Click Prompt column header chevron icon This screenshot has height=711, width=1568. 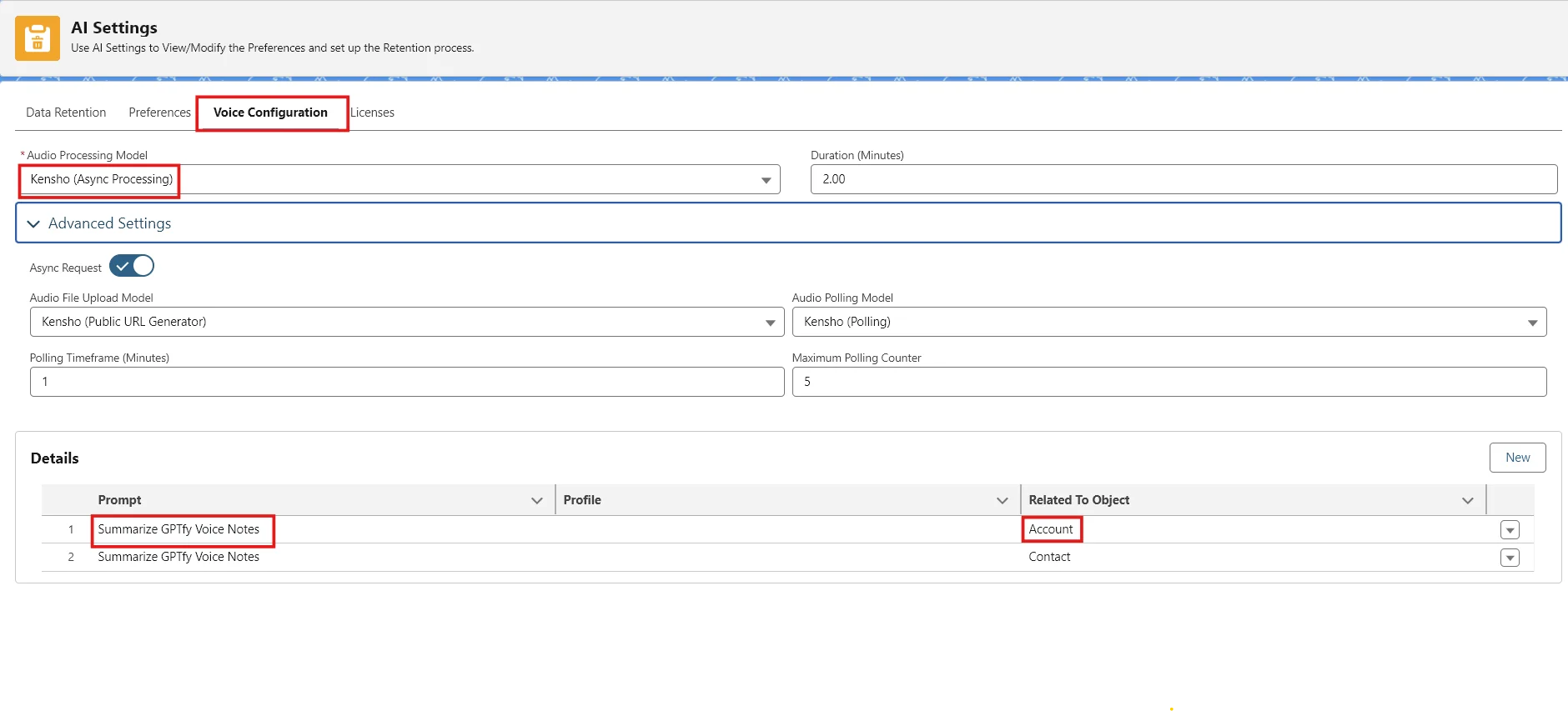(x=537, y=500)
